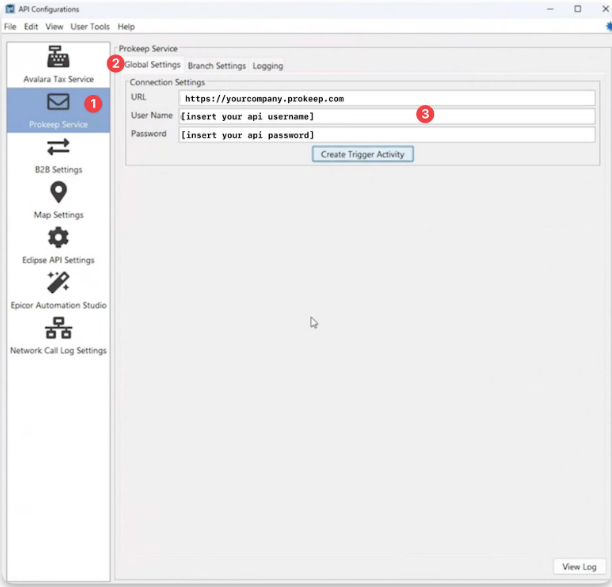Click the API Configurations app icon in title bar
The height and width of the screenshot is (587, 612).
point(10,9)
